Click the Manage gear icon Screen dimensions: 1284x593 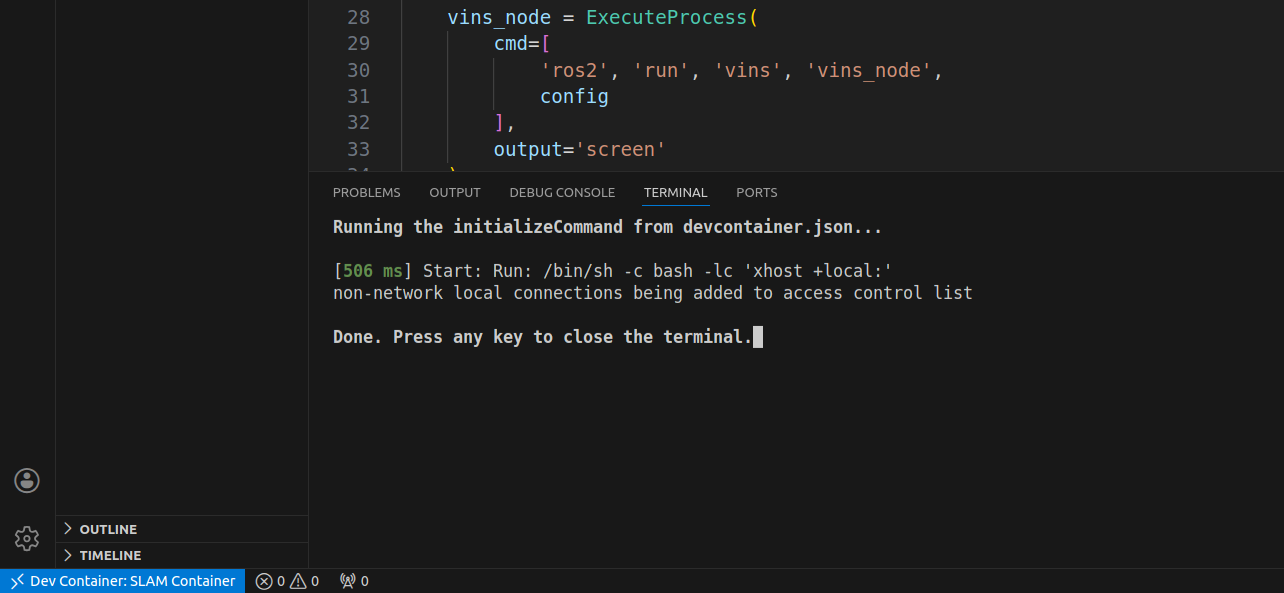click(27, 538)
